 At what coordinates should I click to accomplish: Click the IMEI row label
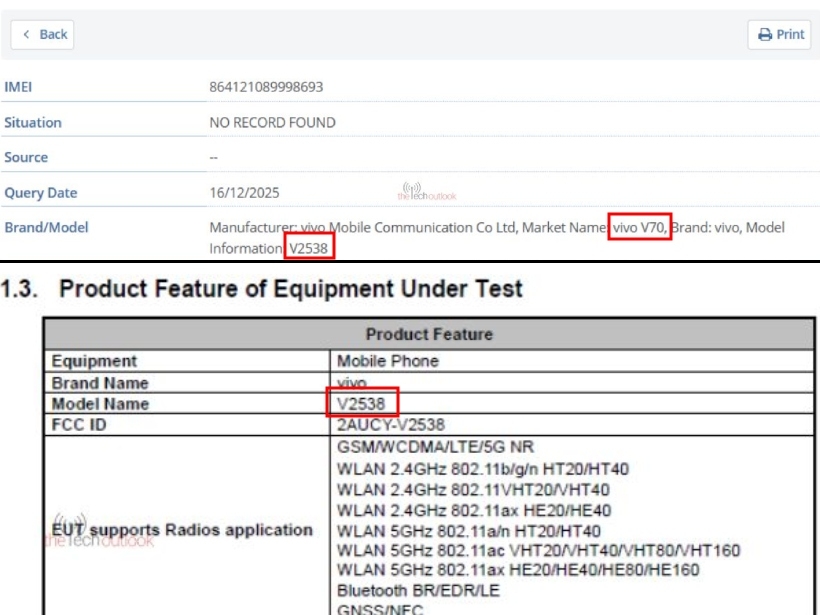click(18, 87)
